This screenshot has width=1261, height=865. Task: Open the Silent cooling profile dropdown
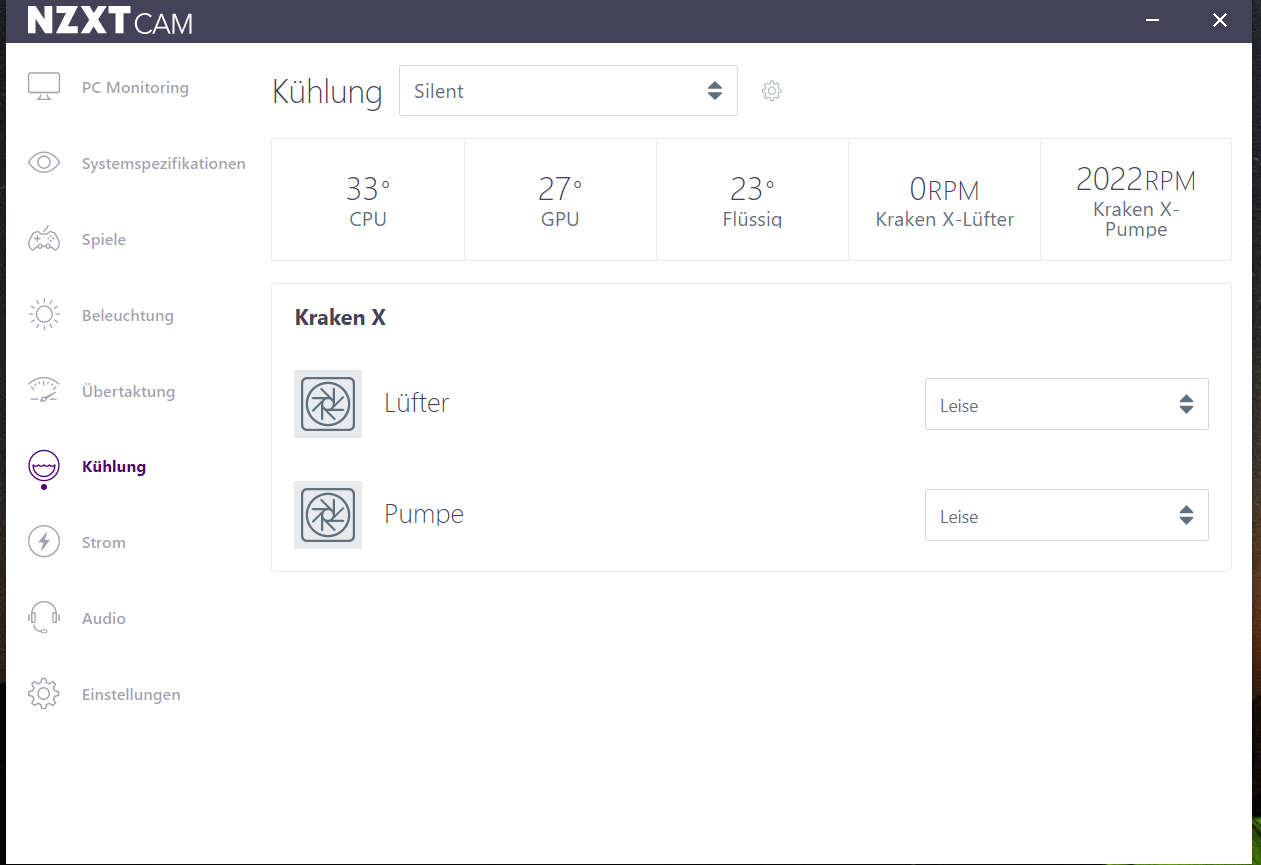point(568,91)
